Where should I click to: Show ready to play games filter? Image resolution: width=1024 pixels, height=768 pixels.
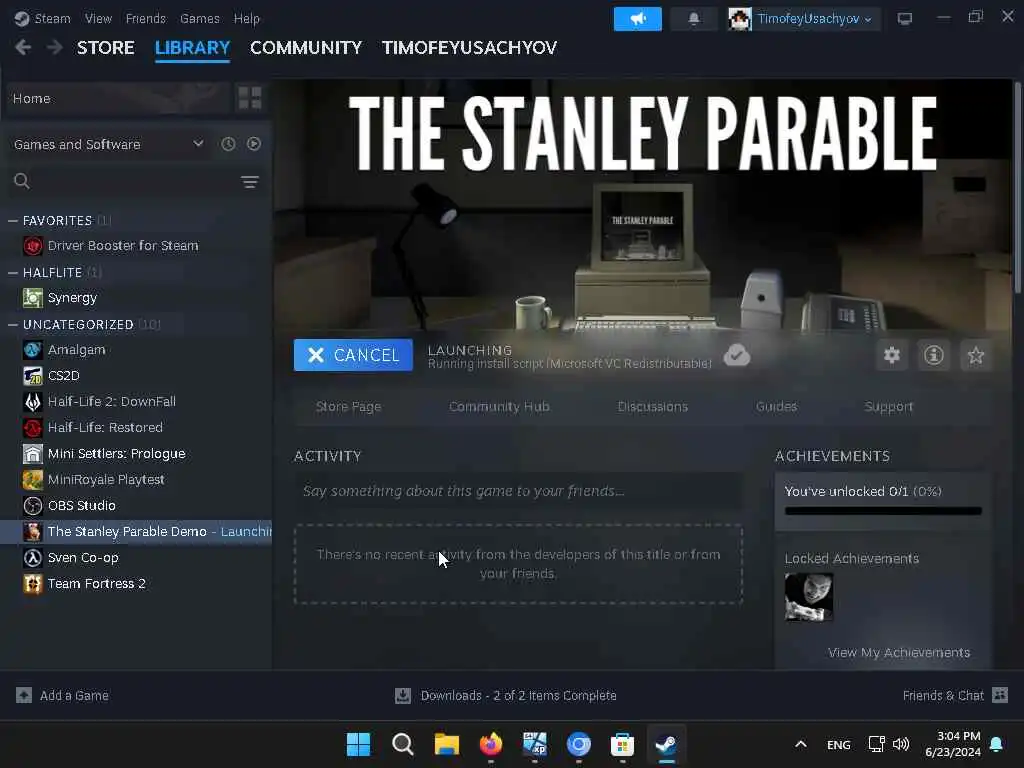tap(254, 144)
